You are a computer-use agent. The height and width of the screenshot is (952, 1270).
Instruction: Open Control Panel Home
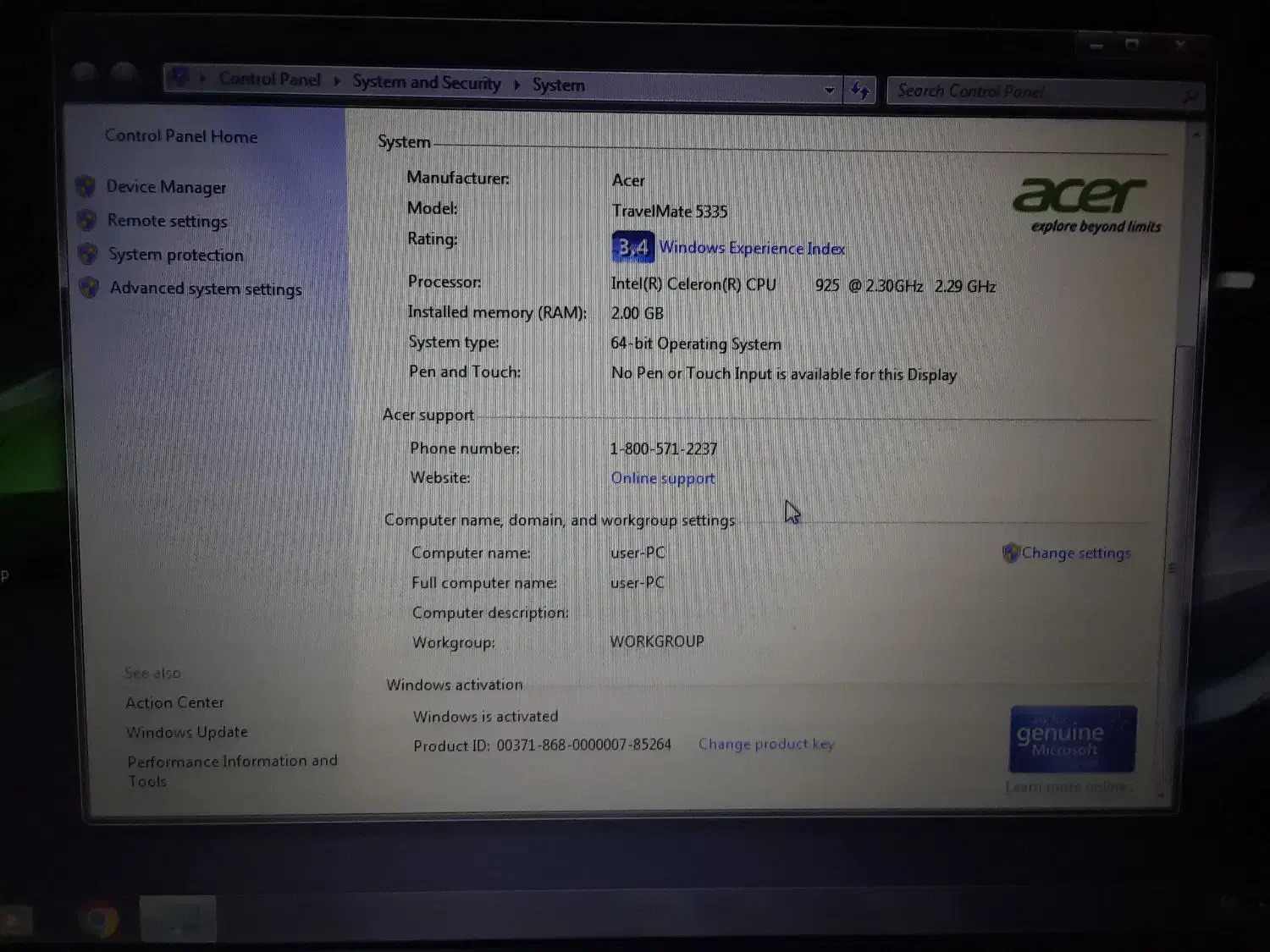click(x=181, y=136)
